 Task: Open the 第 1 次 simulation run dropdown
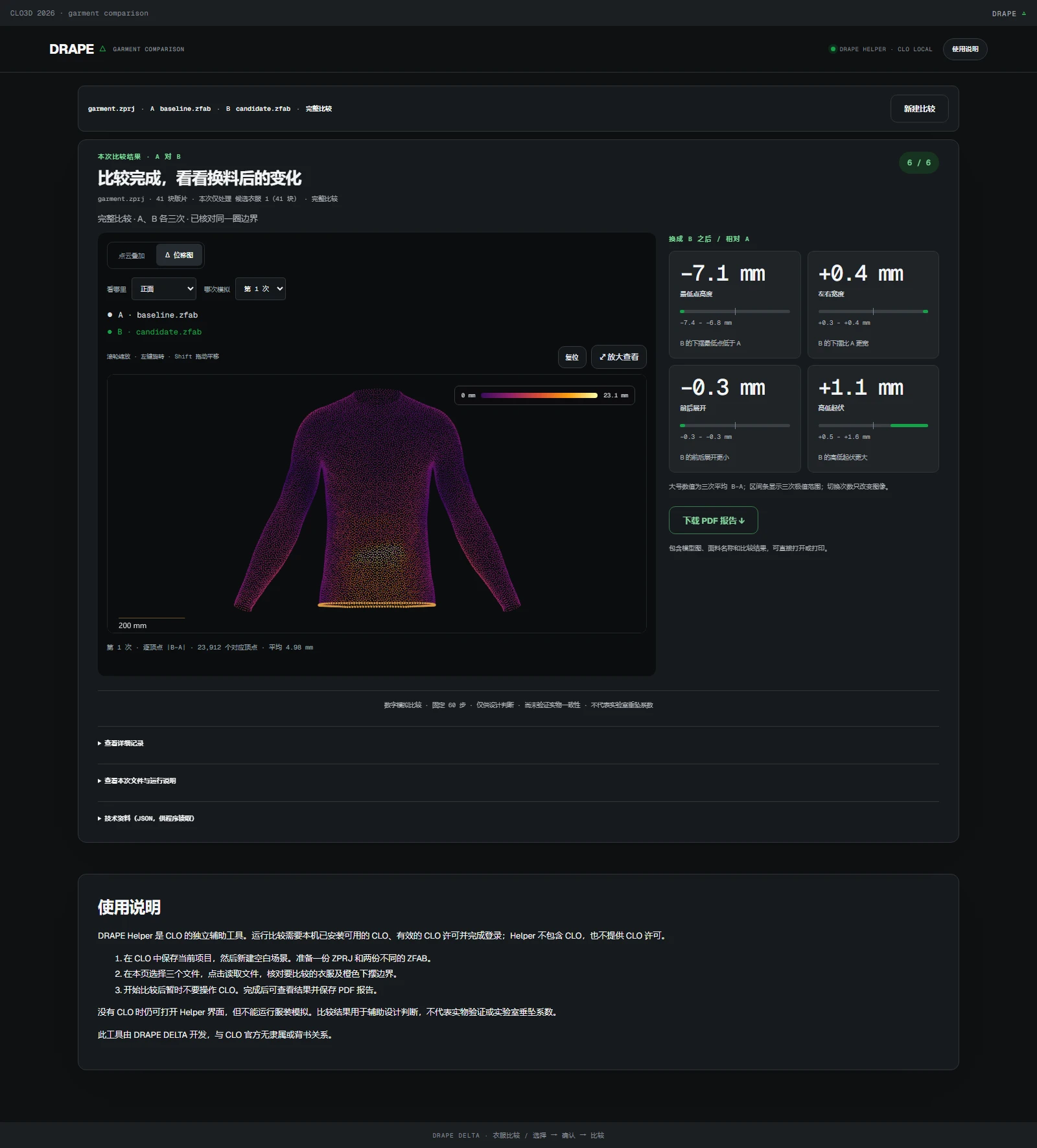(x=261, y=289)
